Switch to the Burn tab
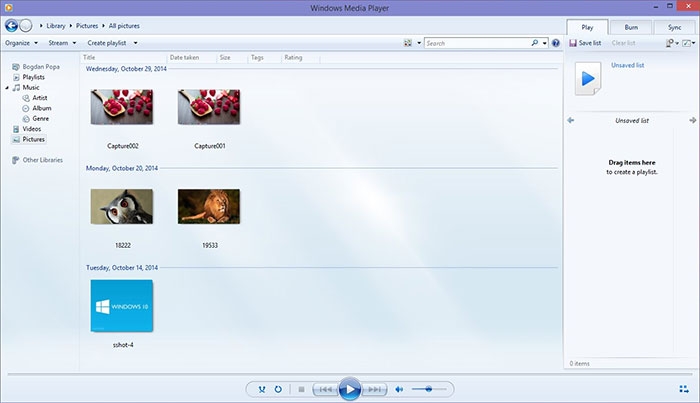The width and height of the screenshot is (700, 403). coord(631,27)
